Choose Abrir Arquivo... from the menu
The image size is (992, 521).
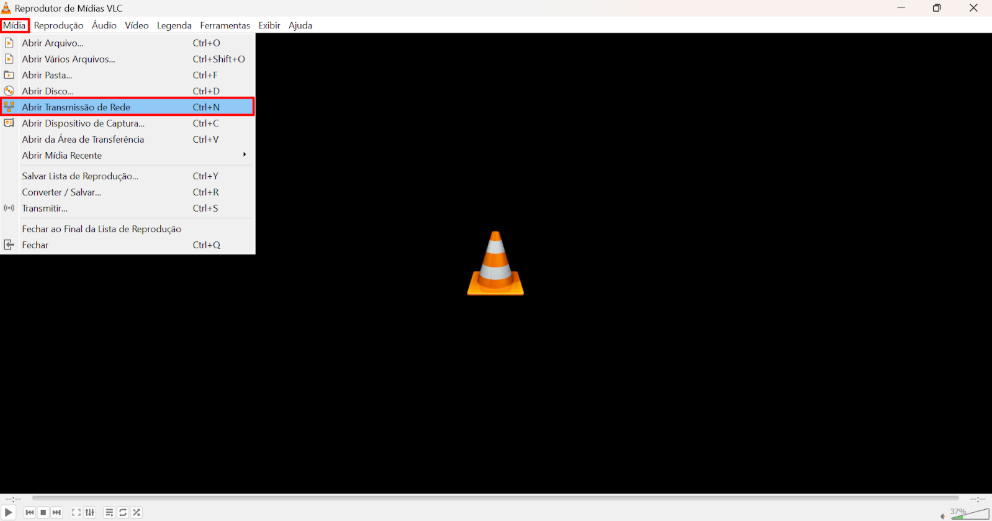(128, 43)
